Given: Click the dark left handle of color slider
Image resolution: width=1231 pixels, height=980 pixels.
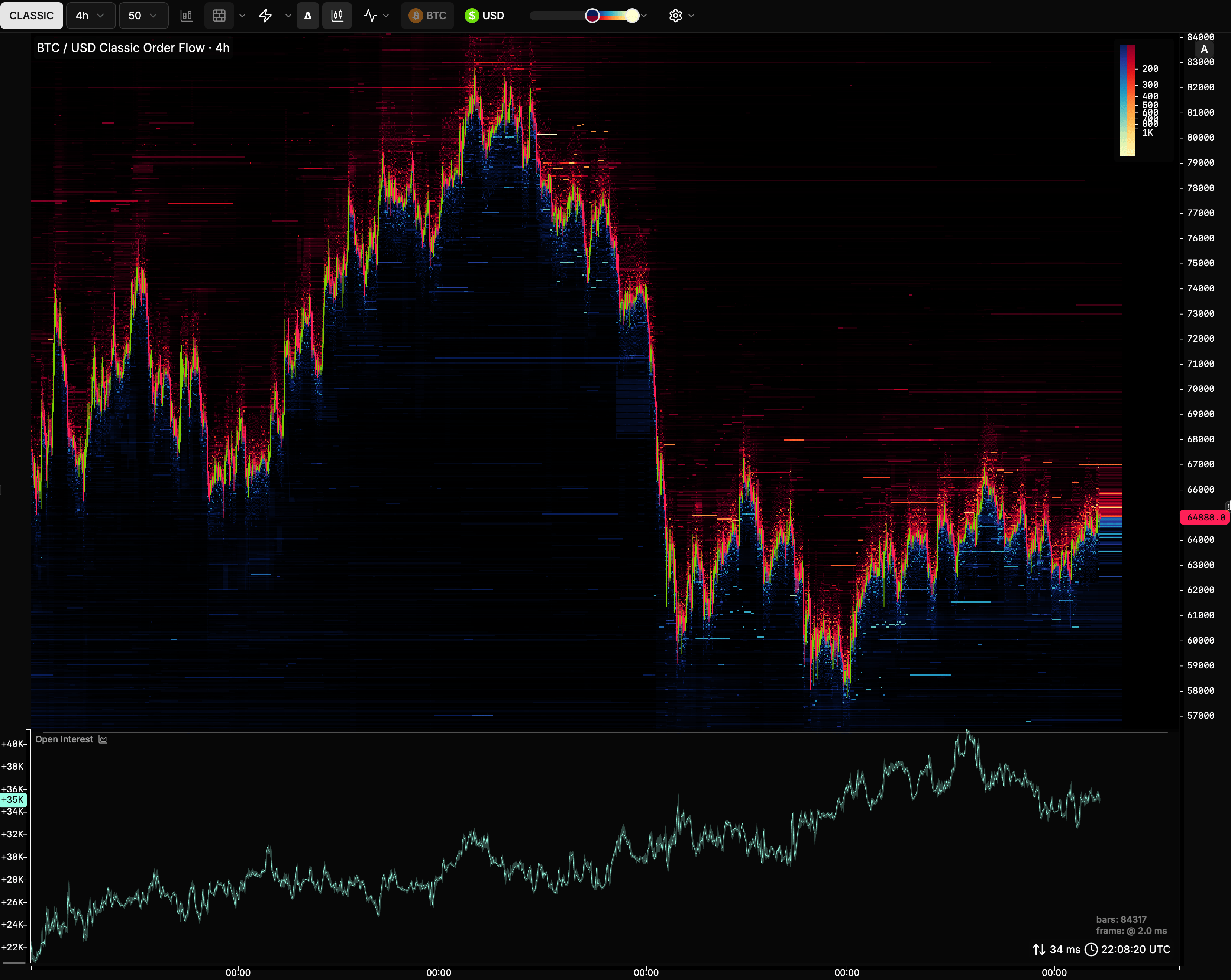Looking at the screenshot, I should tap(592, 15).
